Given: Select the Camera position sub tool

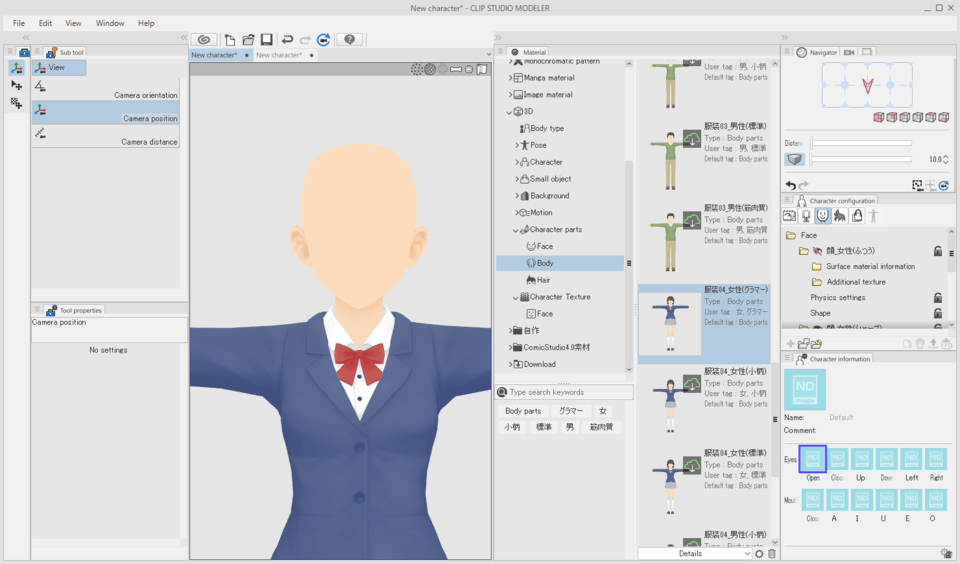Looking at the screenshot, I should coord(106,113).
